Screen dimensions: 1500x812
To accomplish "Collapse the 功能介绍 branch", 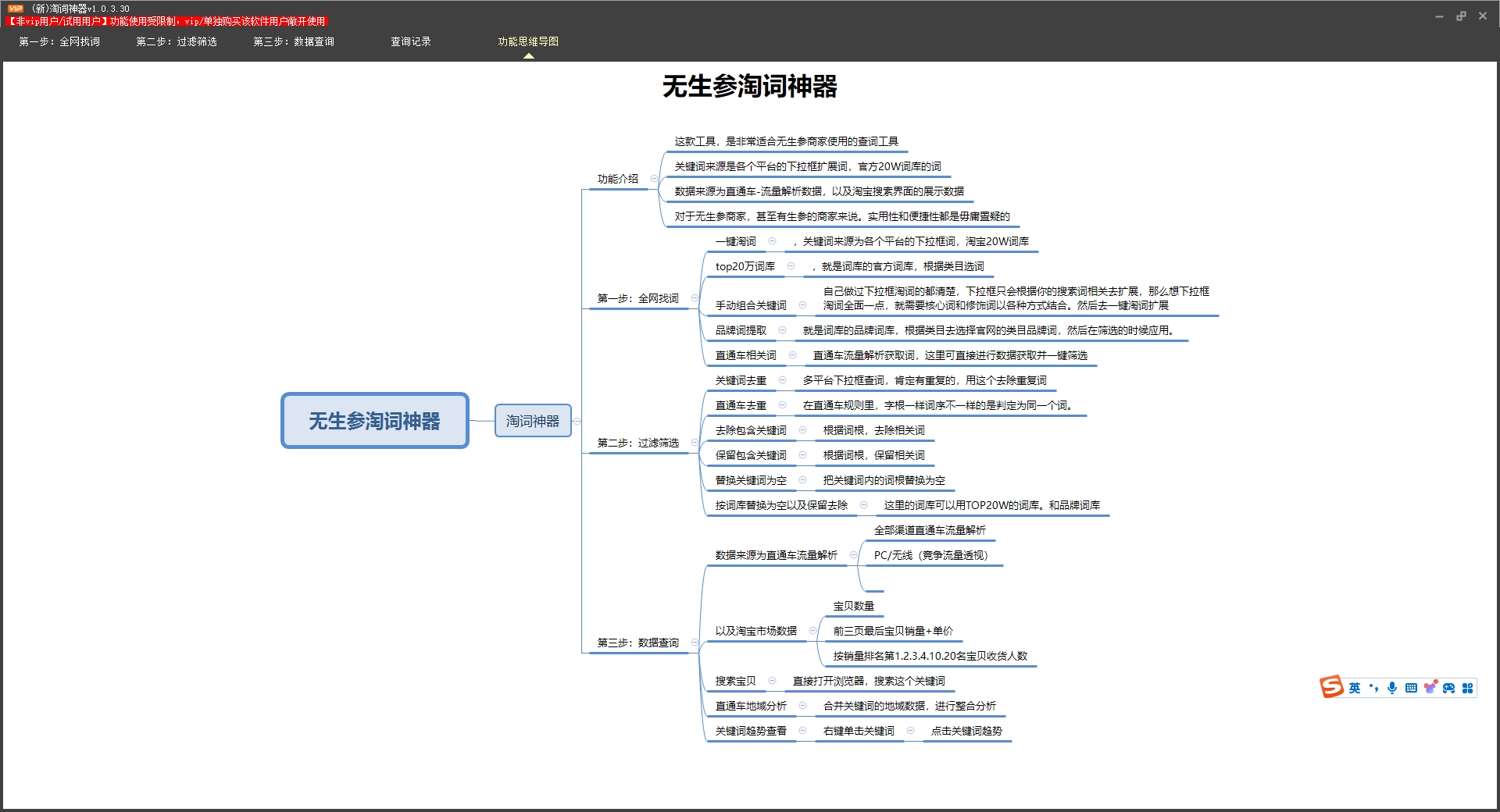I will click(x=654, y=179).
